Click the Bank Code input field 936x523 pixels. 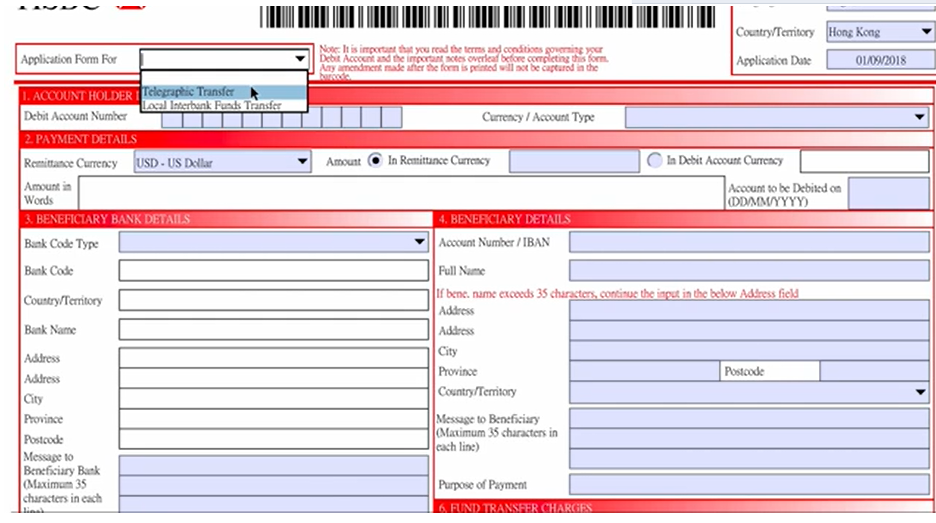(273, 270)
